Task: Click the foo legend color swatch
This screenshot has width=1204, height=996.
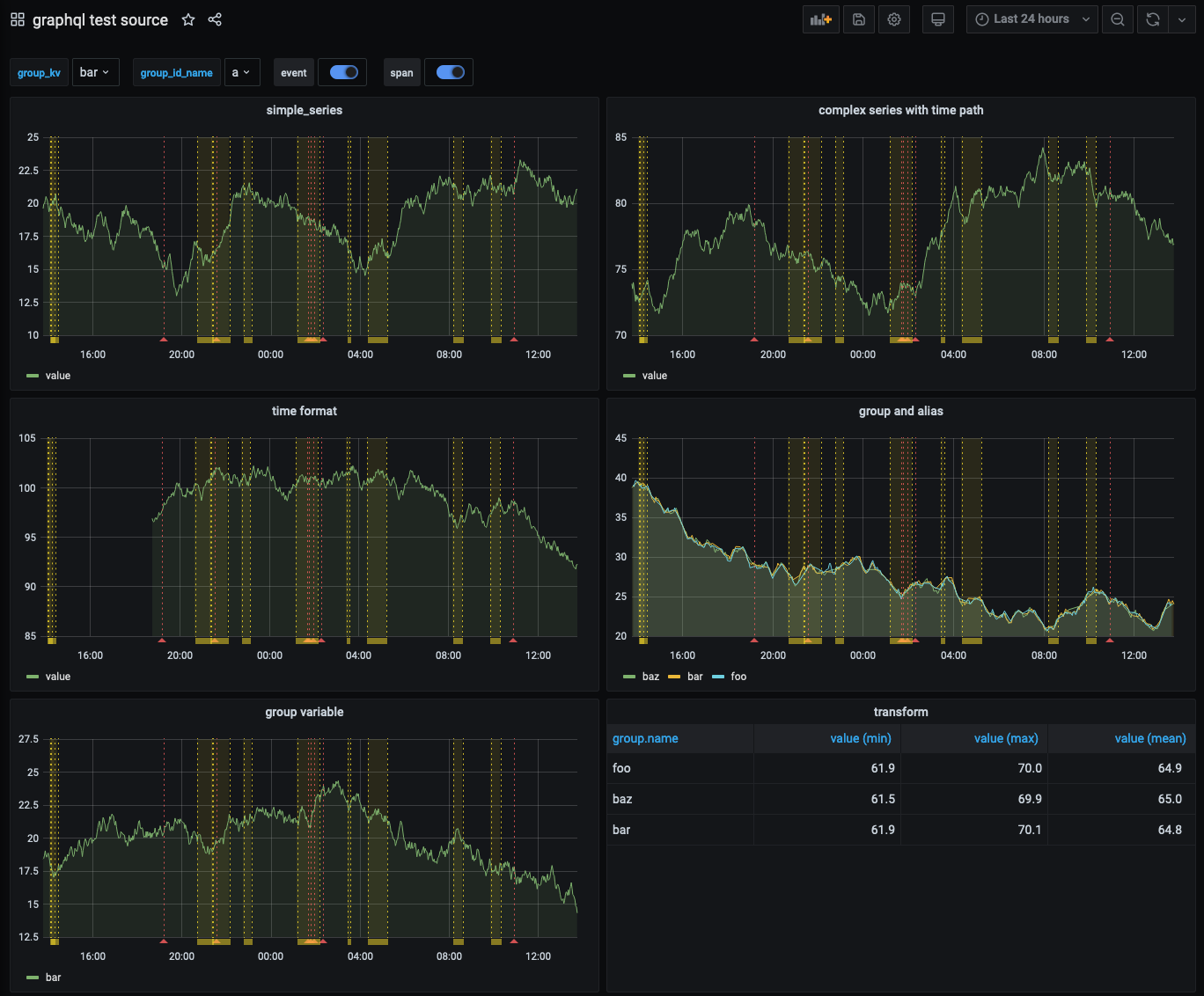Action: 718,677
